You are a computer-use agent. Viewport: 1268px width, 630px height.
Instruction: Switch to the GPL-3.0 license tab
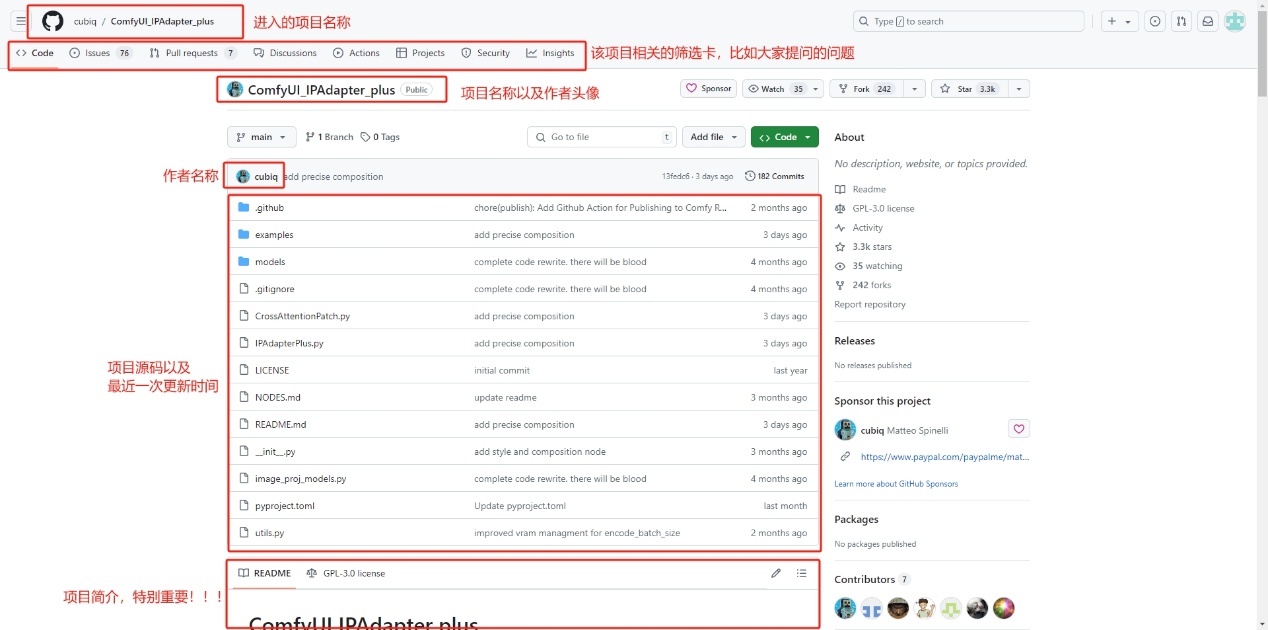346,573
